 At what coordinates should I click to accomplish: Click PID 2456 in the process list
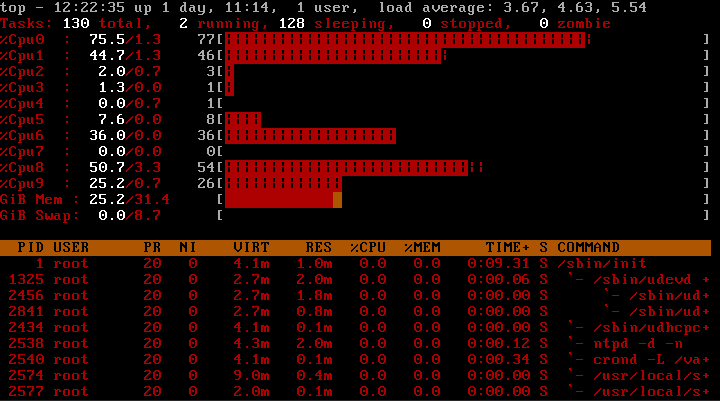pos(26,296)
